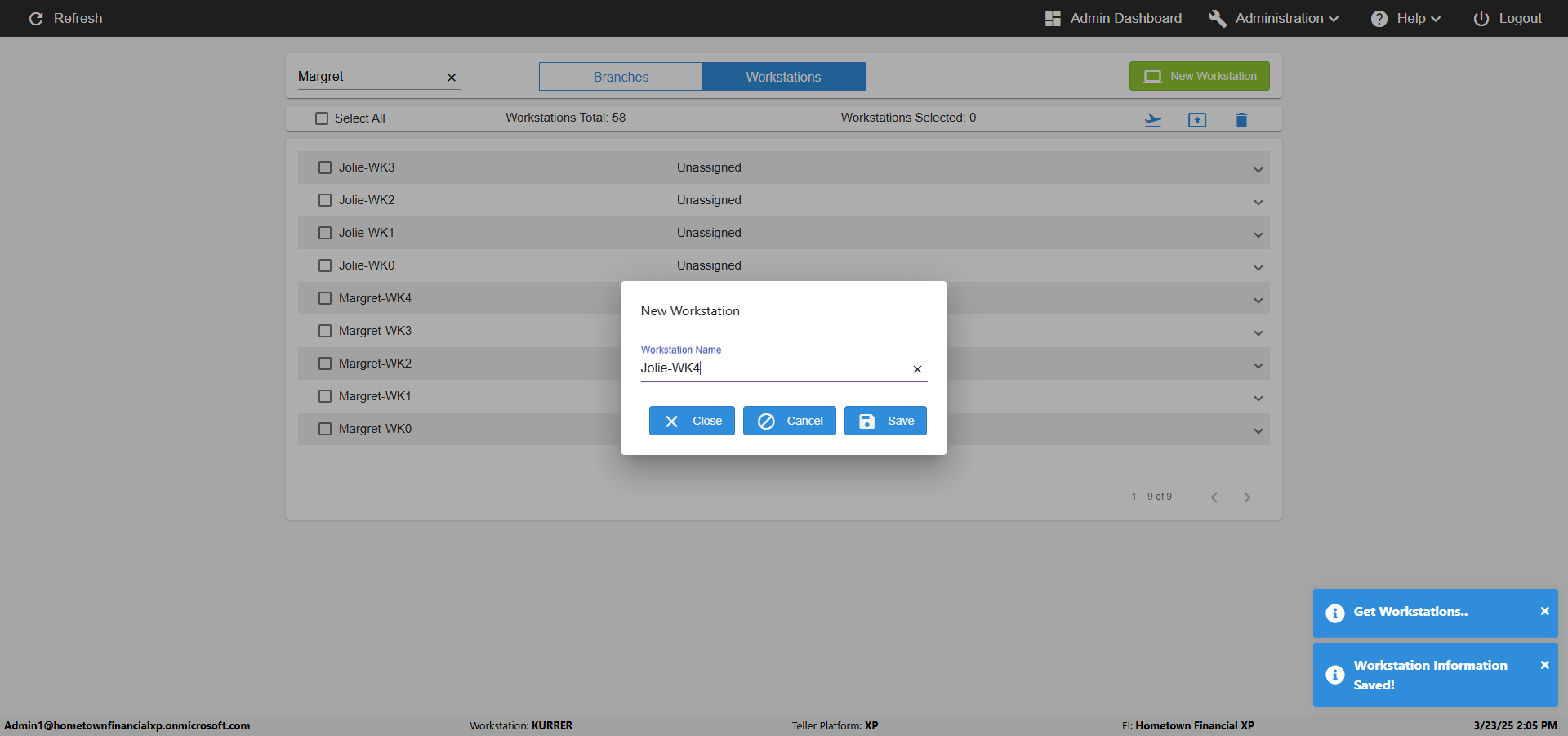Tick the checkbox for Margret-WK0
1568x736 pixels.
(325, 429)
